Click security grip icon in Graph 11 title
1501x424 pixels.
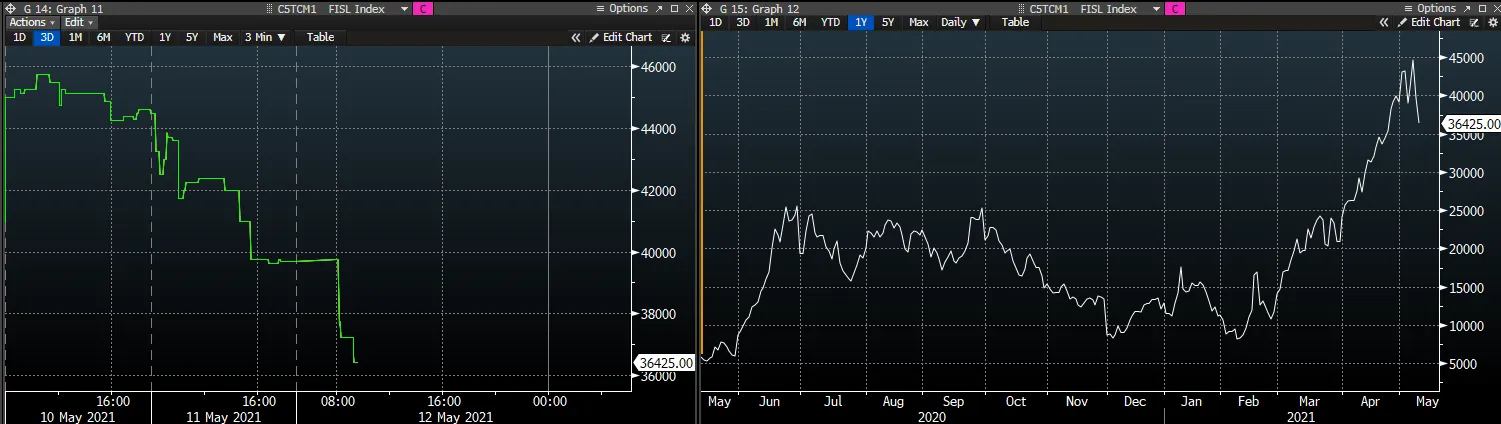tap(268, 8)
